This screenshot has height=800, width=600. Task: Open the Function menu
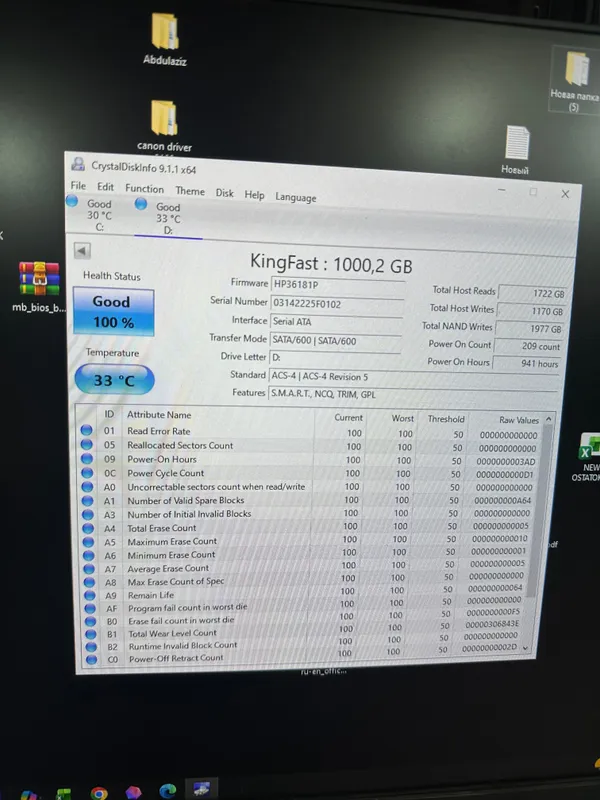(x=144, y=189)
